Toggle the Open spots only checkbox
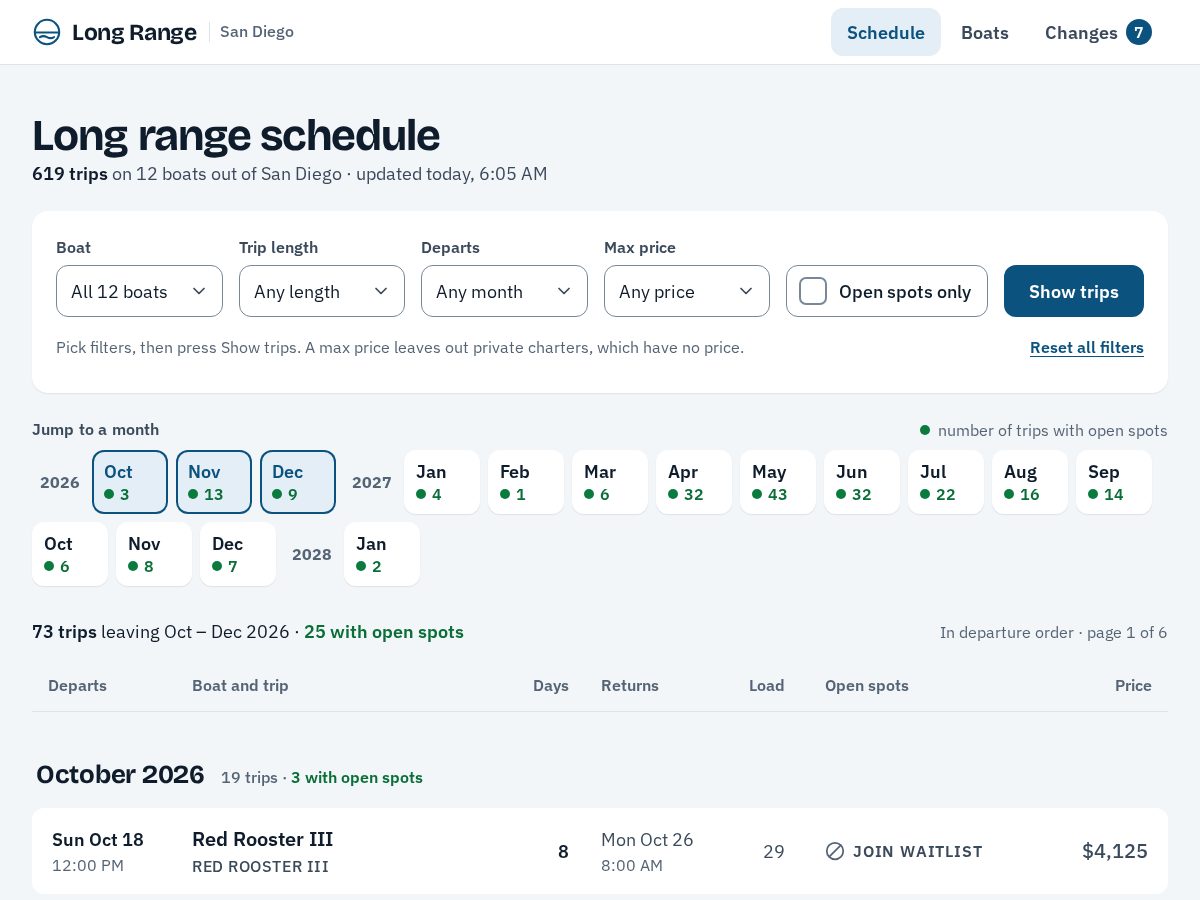This screenshot has height=900, width=1200. pos(813,291)
